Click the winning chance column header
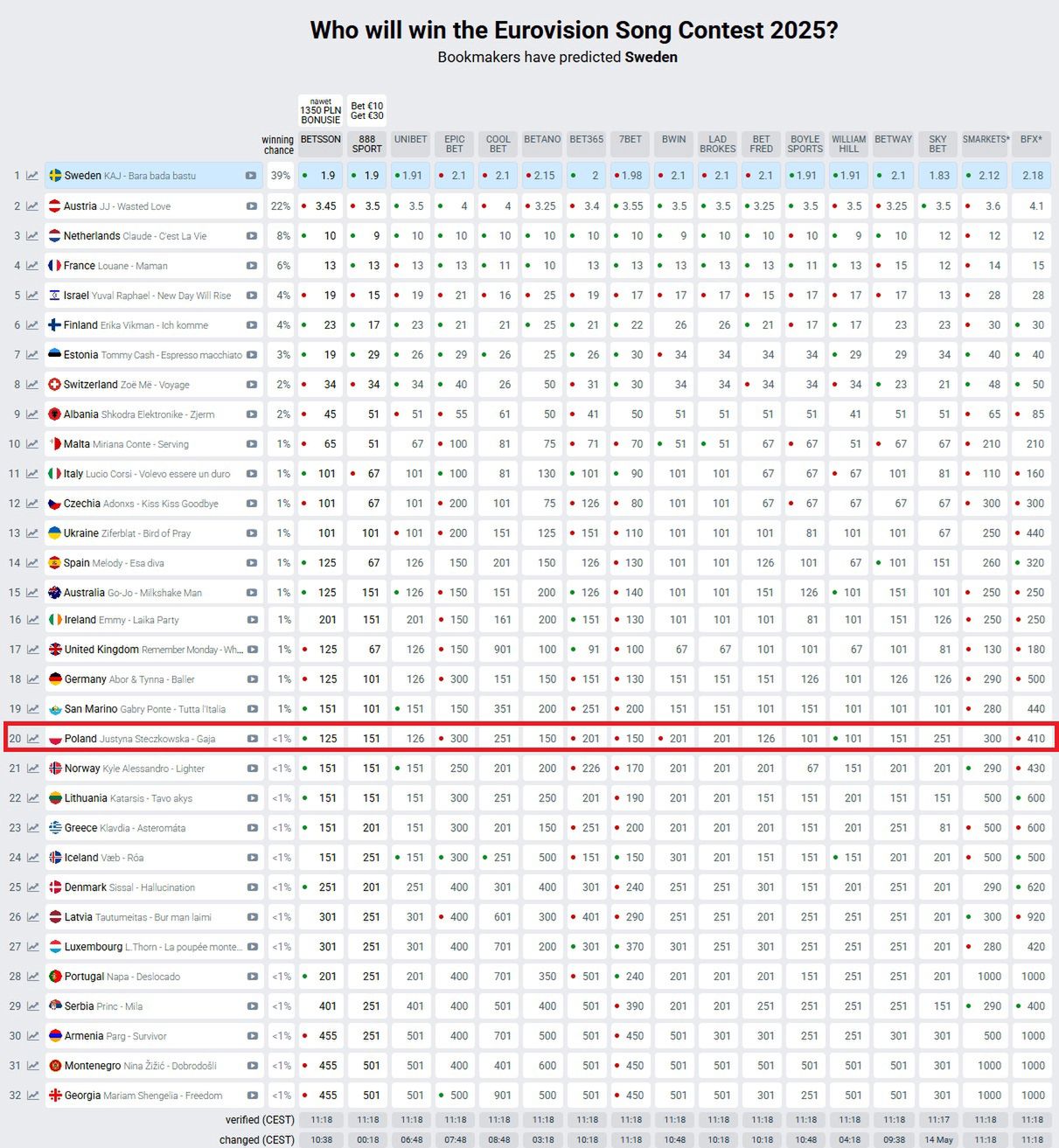 [x=278, y=145]
